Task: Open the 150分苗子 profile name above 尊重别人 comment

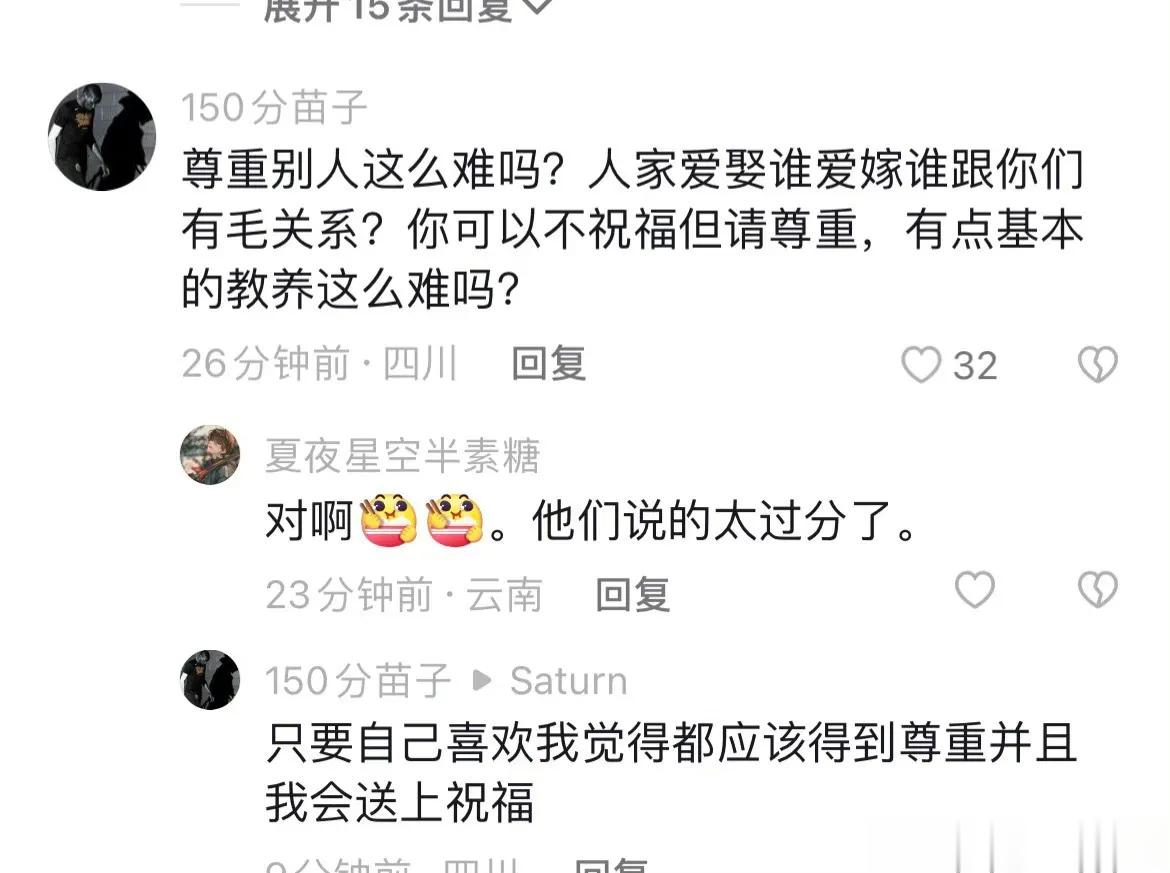Action: pyautogui.click(x=274, y=107)
